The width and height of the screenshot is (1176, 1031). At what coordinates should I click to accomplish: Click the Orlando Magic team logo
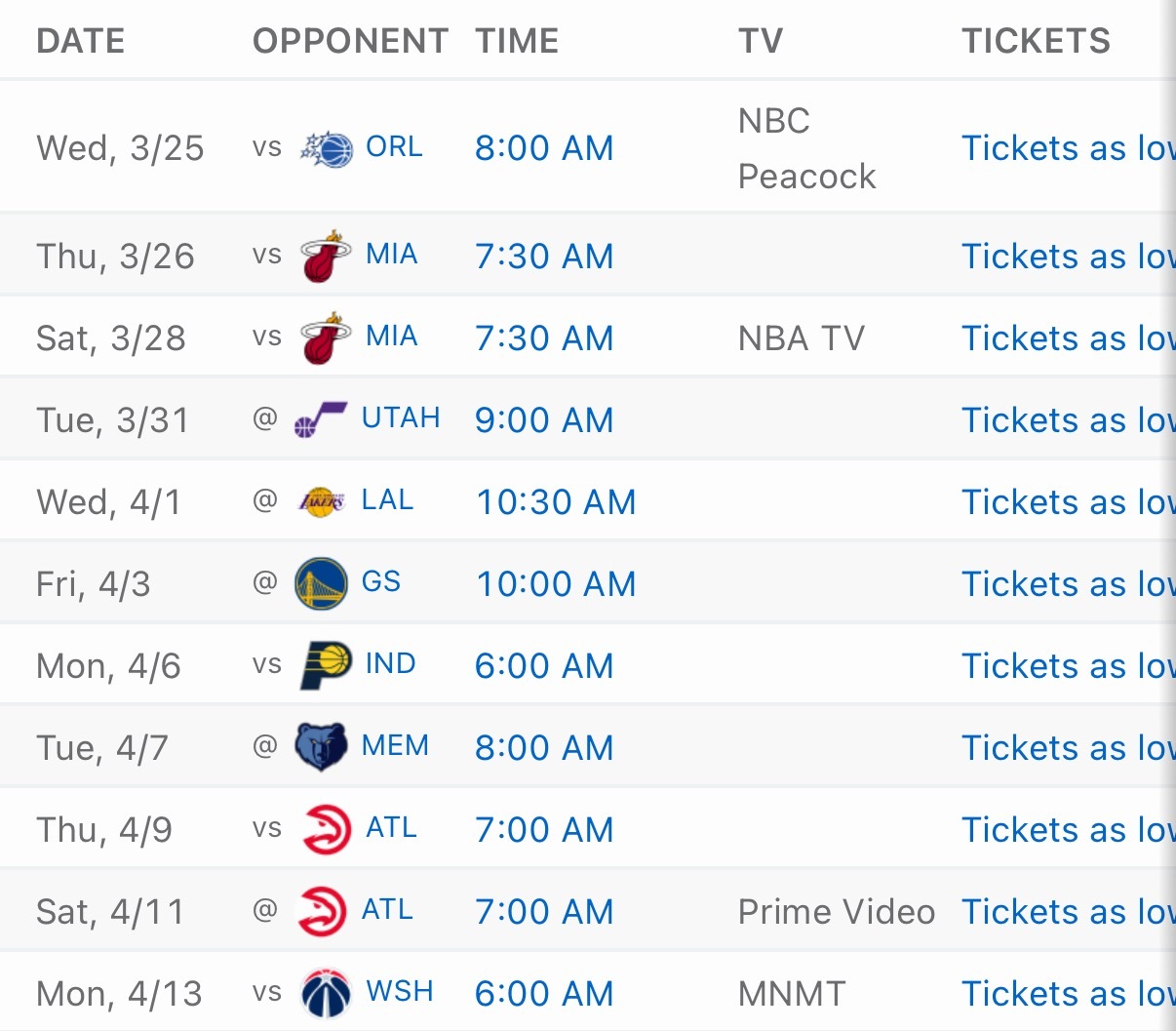pyautogui.click(x=326, y=149)
